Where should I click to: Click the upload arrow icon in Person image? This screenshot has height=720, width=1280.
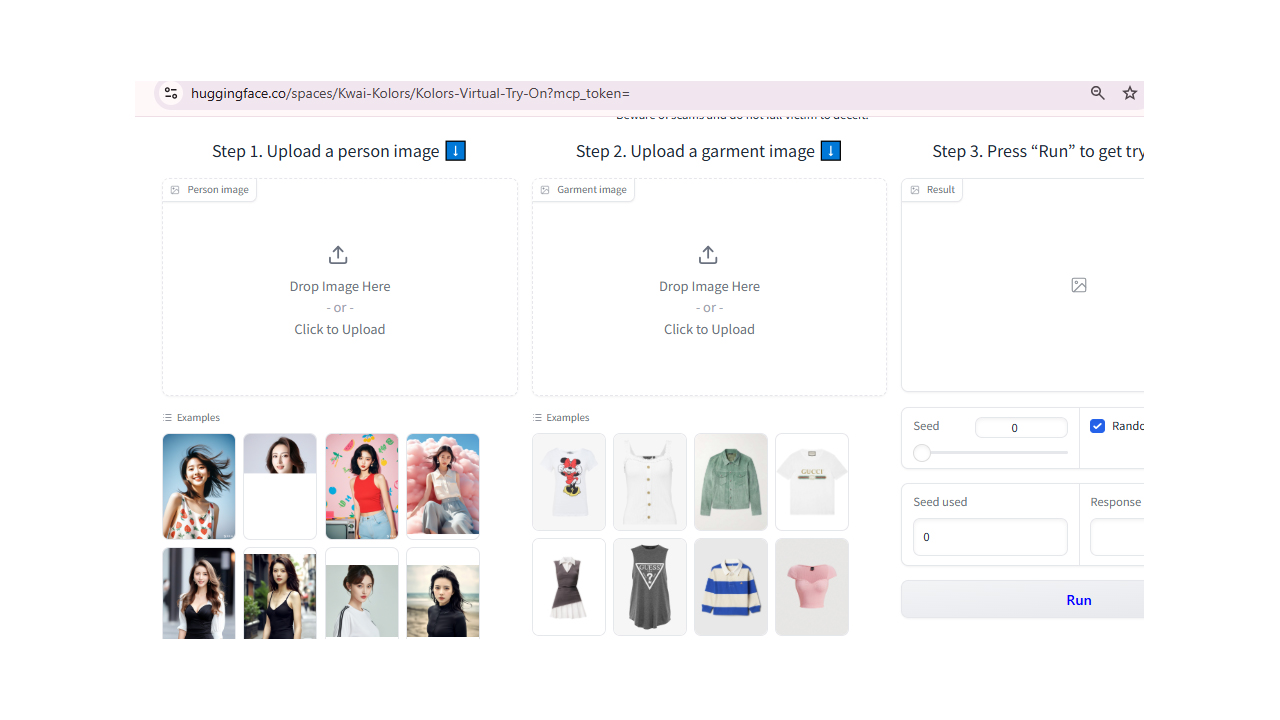pyautogui.click(x=338, y=255)
